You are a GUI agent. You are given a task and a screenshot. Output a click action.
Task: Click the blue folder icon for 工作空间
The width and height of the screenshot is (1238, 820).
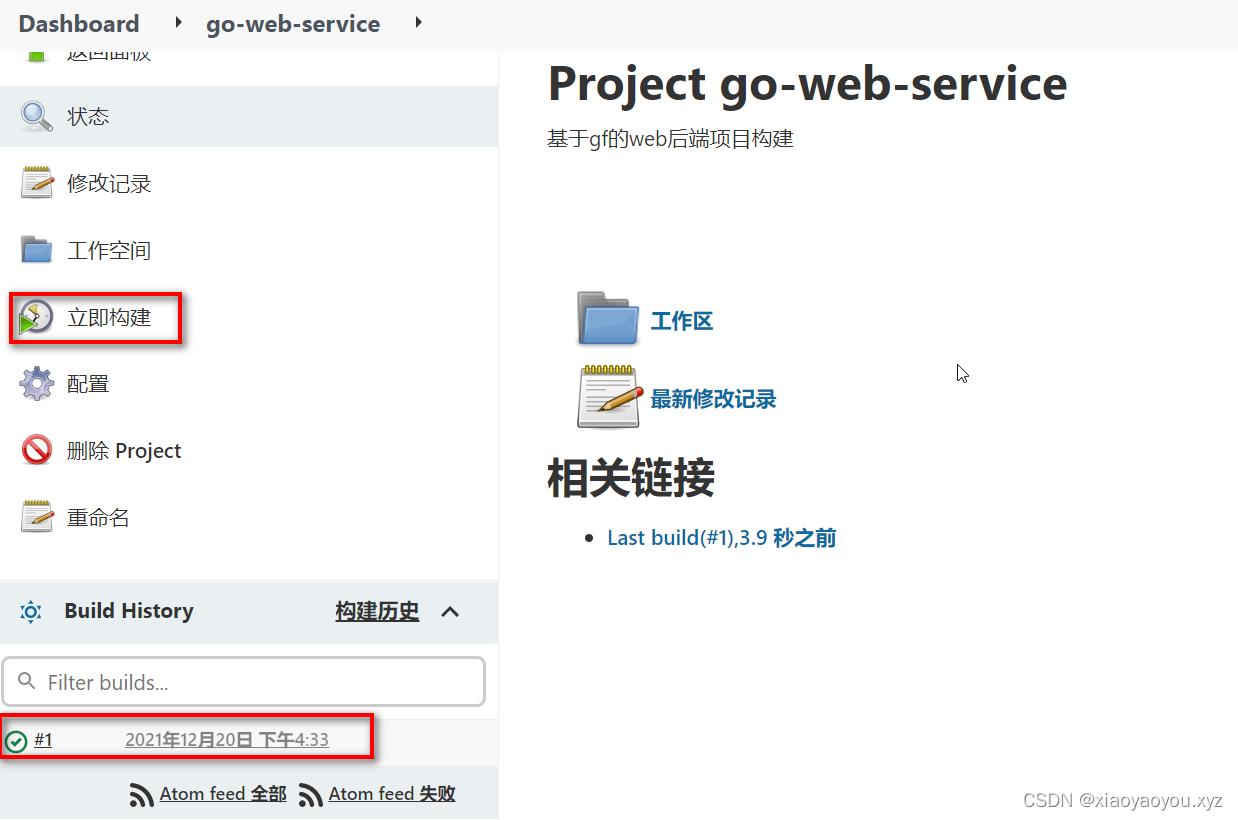(x=37, y=249)
